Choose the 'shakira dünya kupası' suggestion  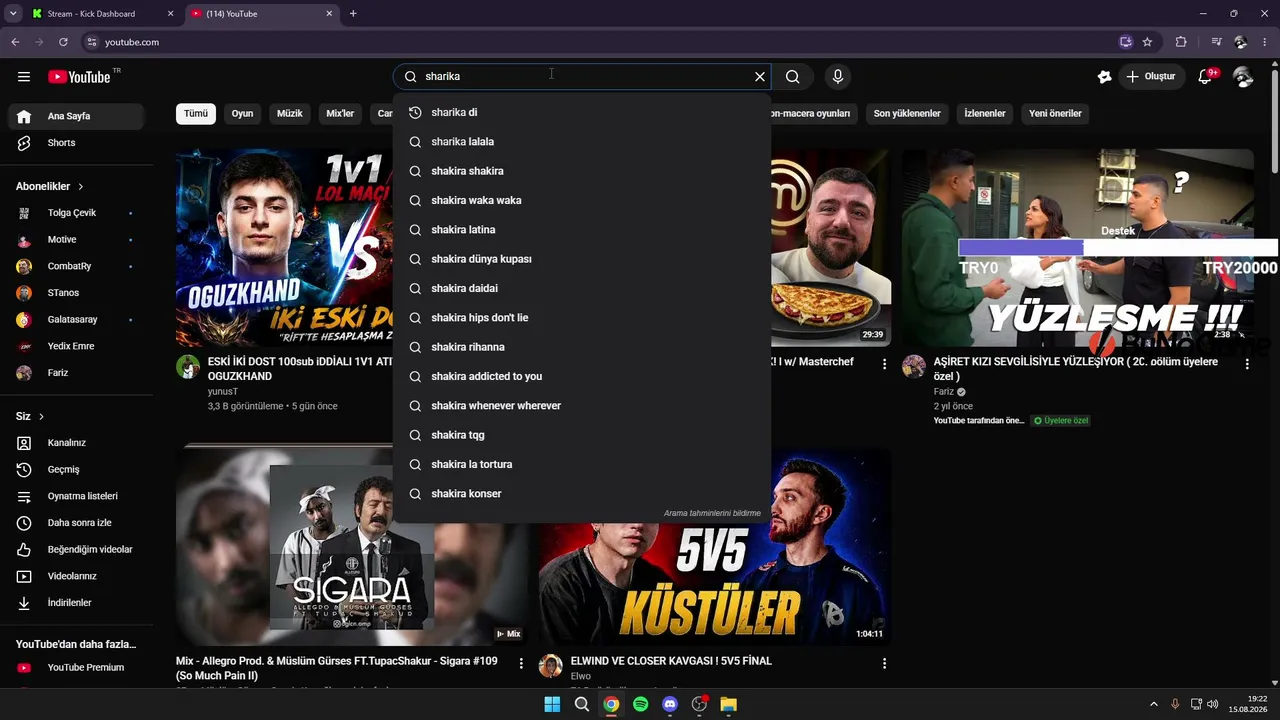pyautogui.click(x=582, y=259)
